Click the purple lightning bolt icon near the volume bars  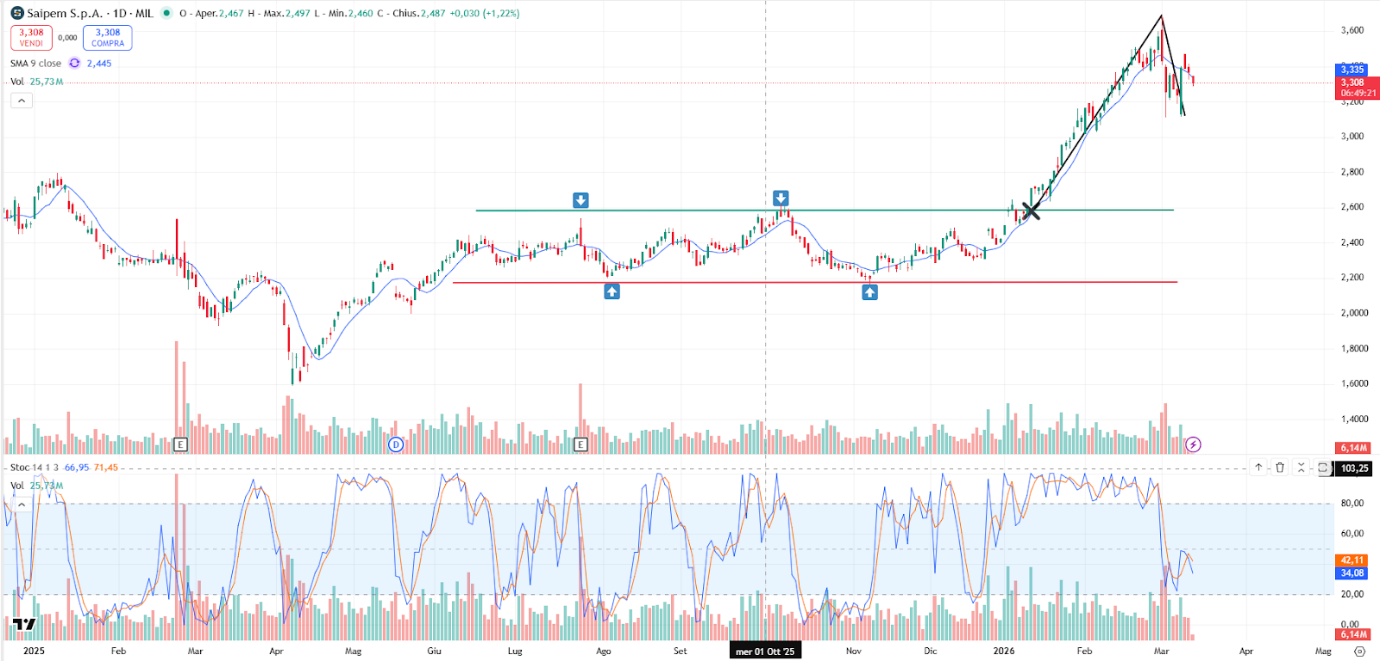click(x=1193, y=444)
